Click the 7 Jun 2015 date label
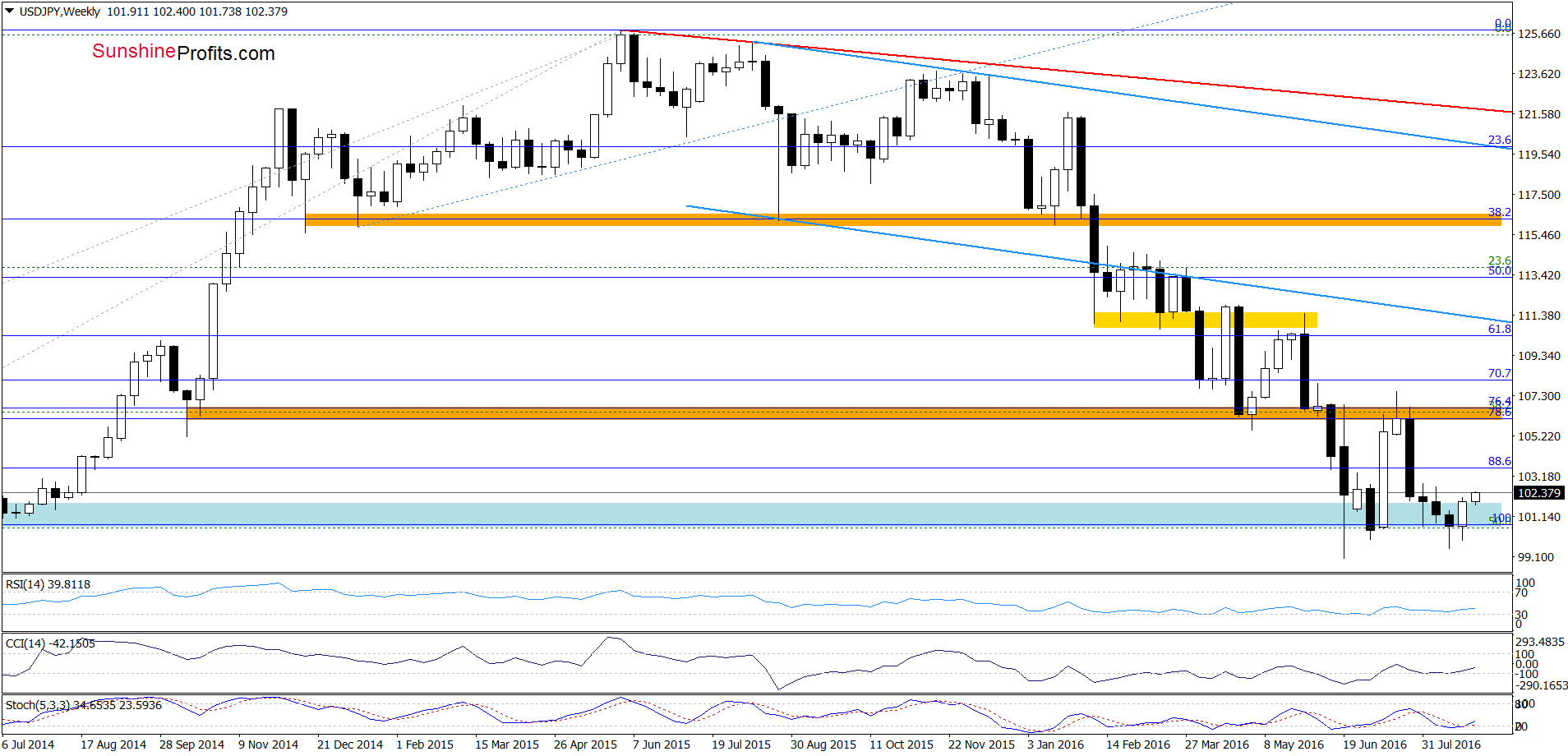Image resolution: width=1568 pixels, height=756 pixels. 662,744
